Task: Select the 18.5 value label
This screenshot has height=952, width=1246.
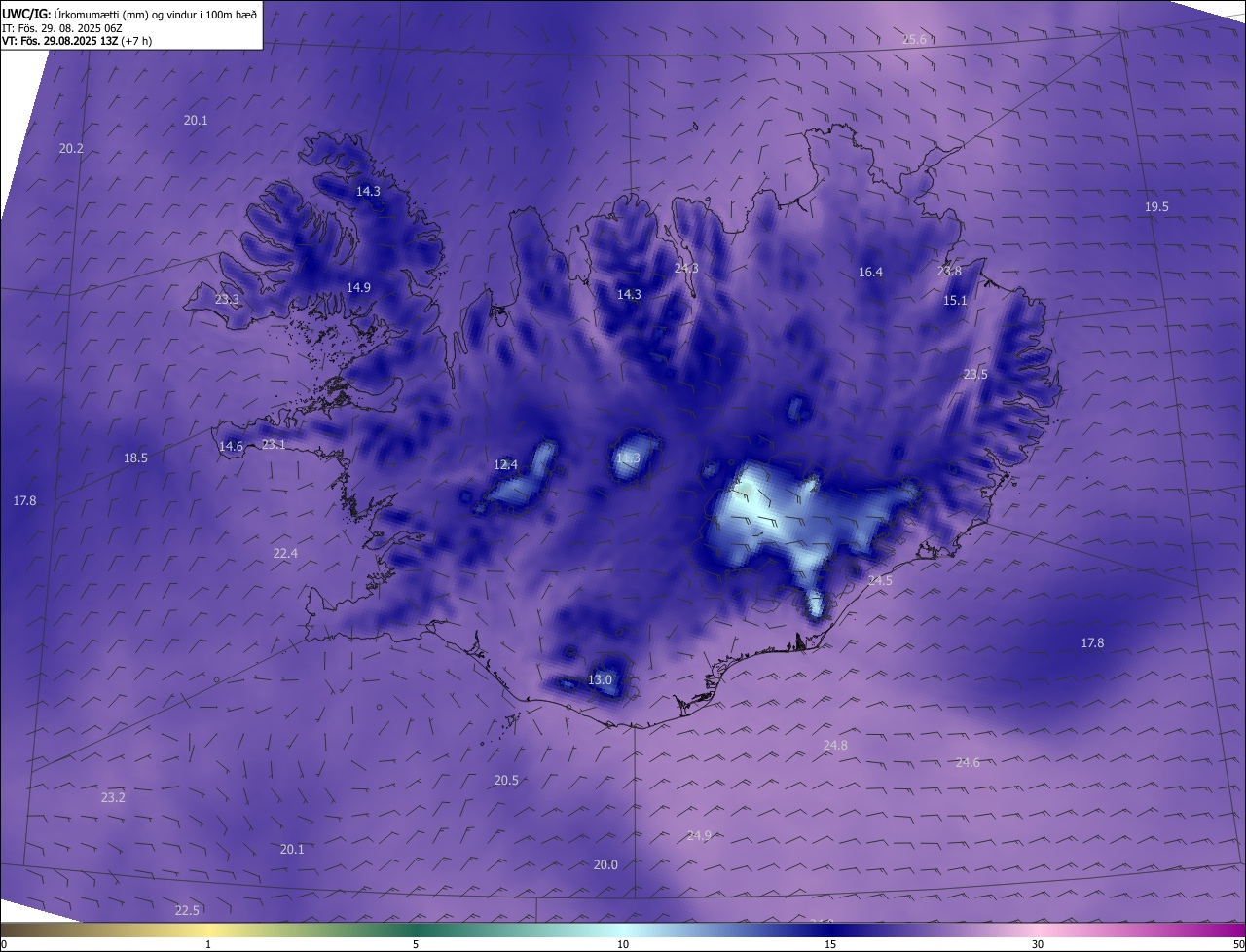Action: [135, 458]
